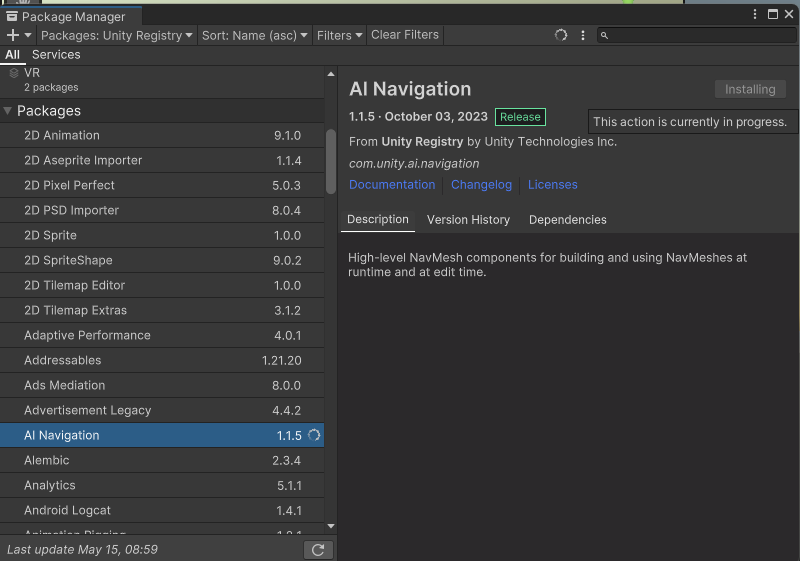
Task: Switch to the All tab
Action: click(x=12, y=55)
